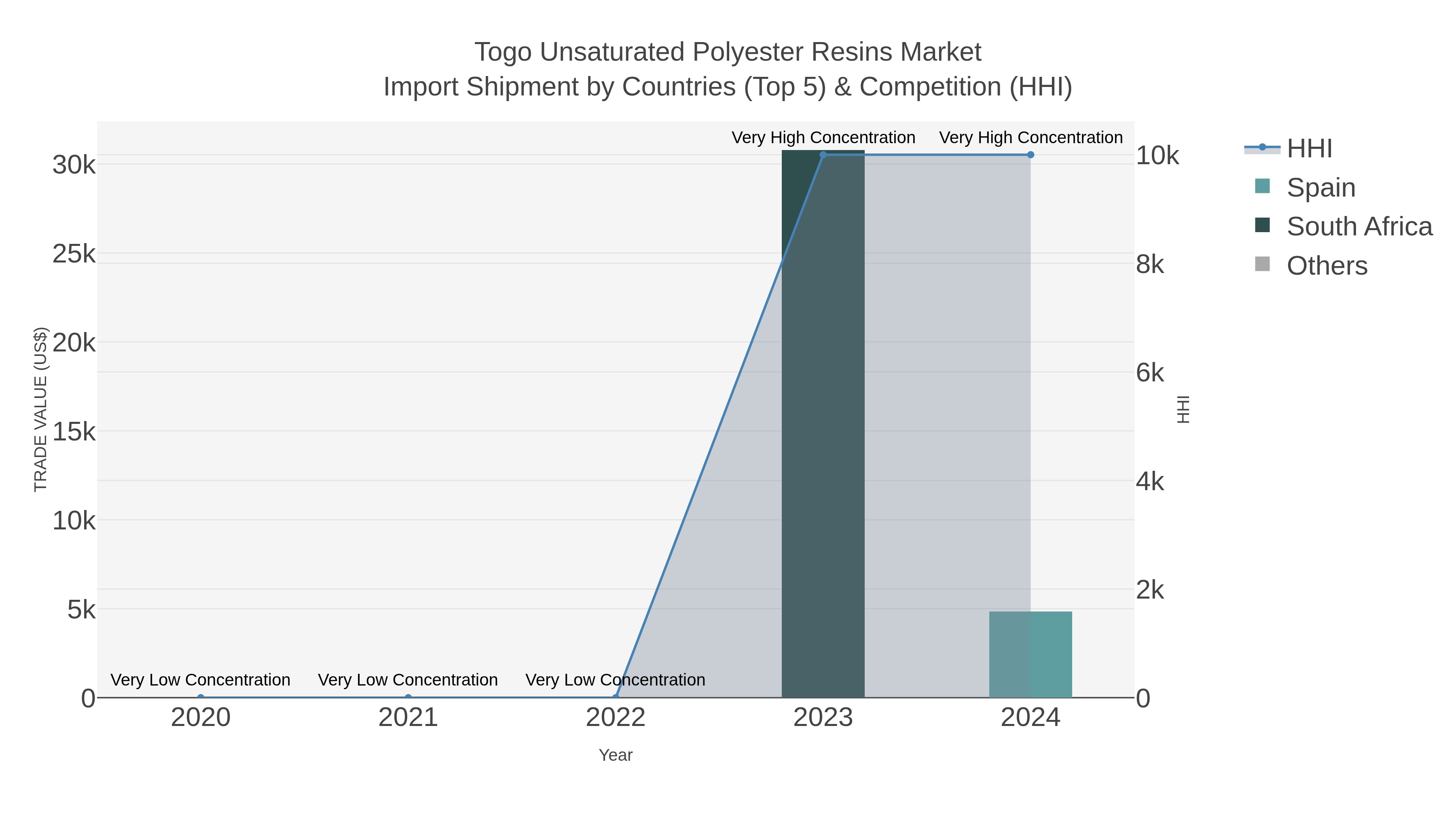Select the 2023 South Africa bar
This screenshot has width=1456, height=819.
click(x=823, y=424)
